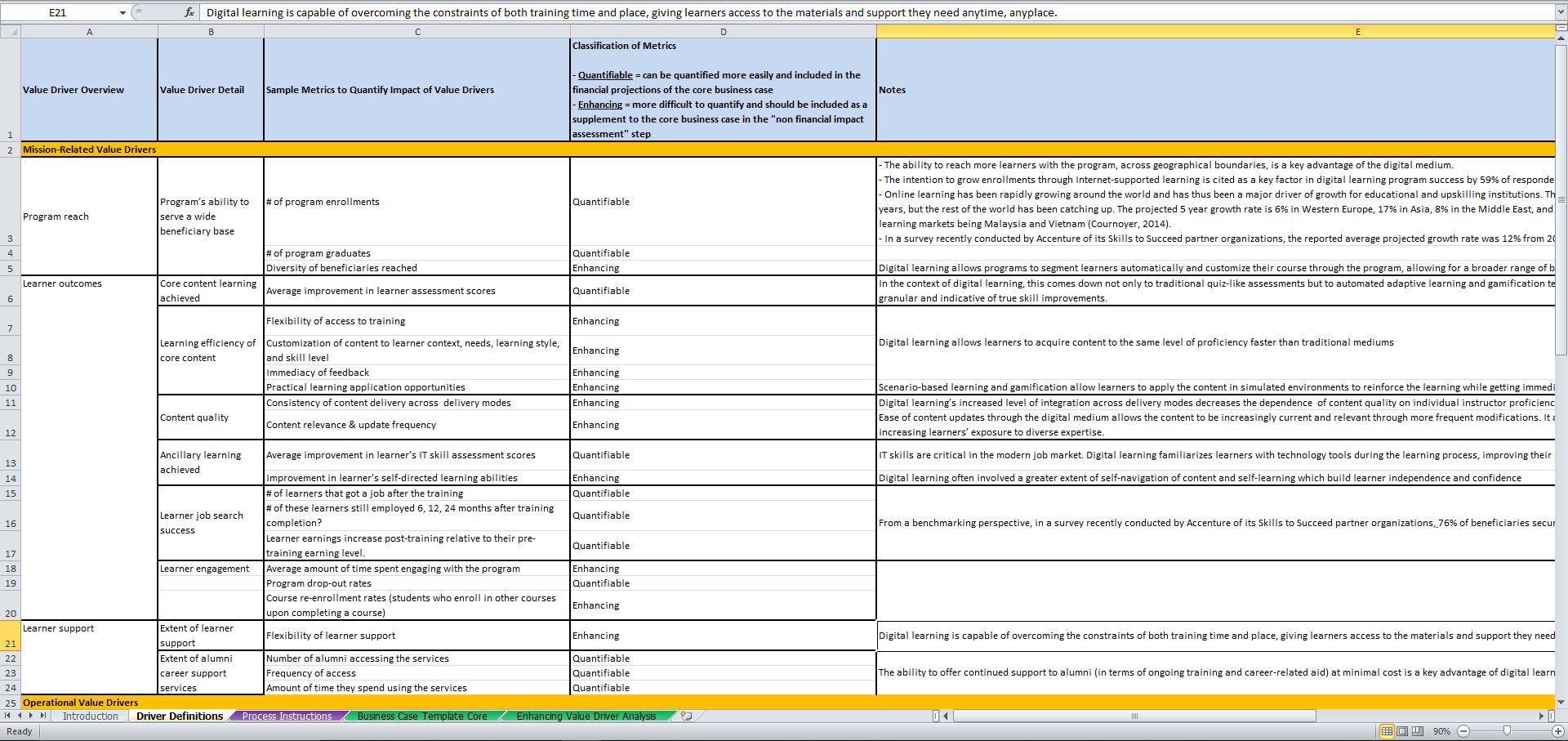Click the Select All corner button

pos(10,31)
